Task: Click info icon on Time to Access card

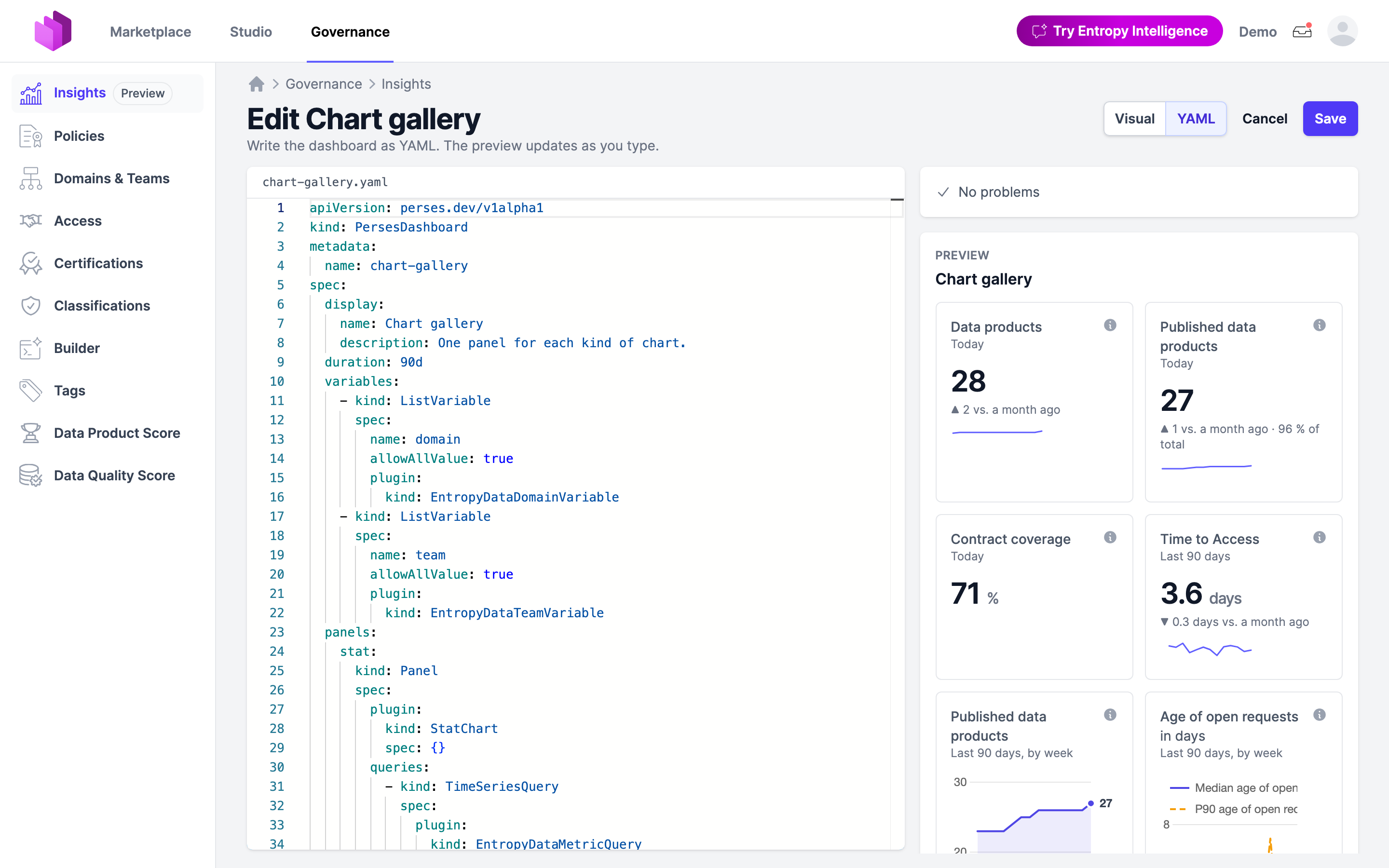Action: [x=1320, y=537]
